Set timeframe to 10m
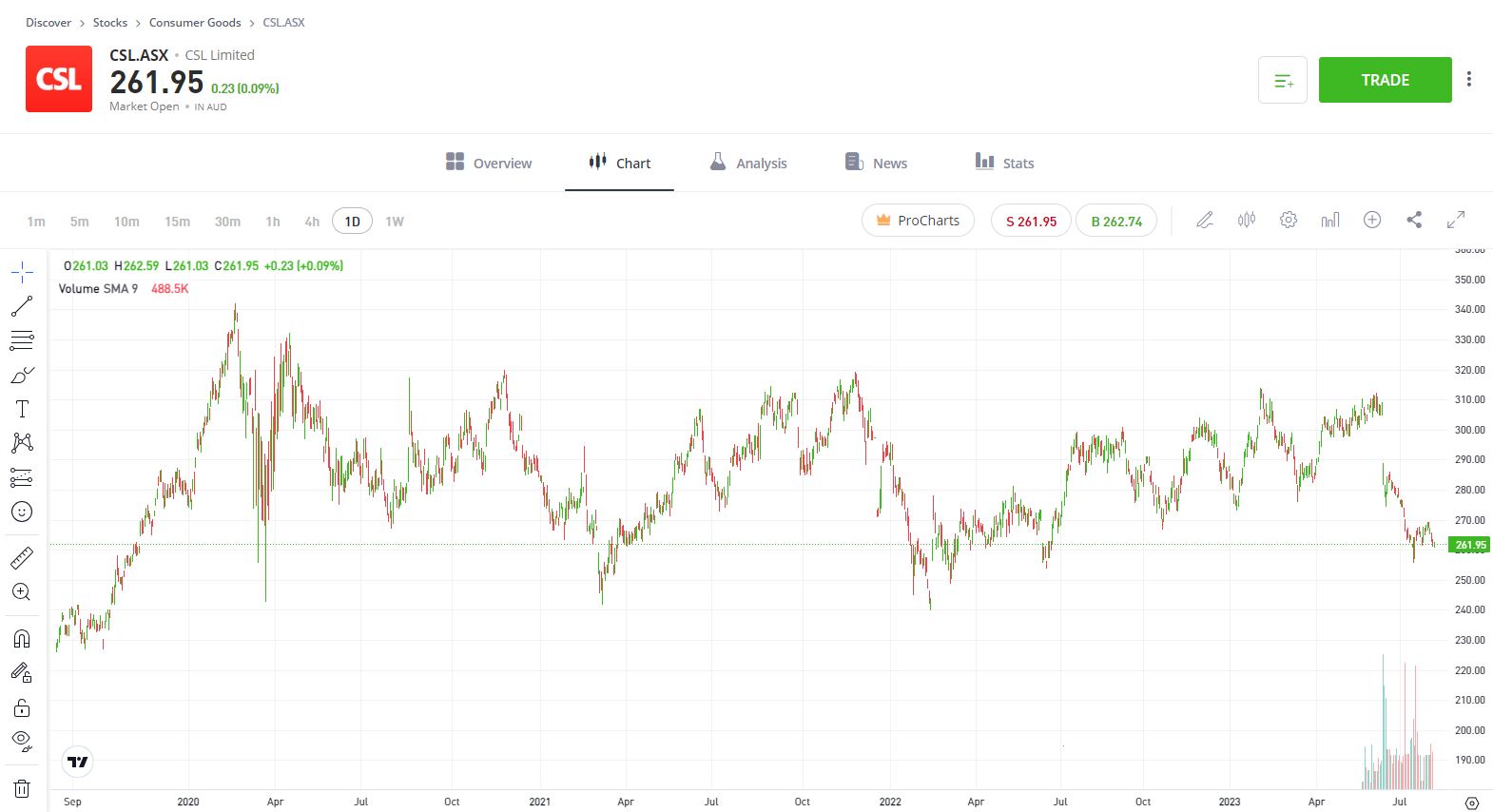The image size is (1493, 812). (x=126, y=222)
